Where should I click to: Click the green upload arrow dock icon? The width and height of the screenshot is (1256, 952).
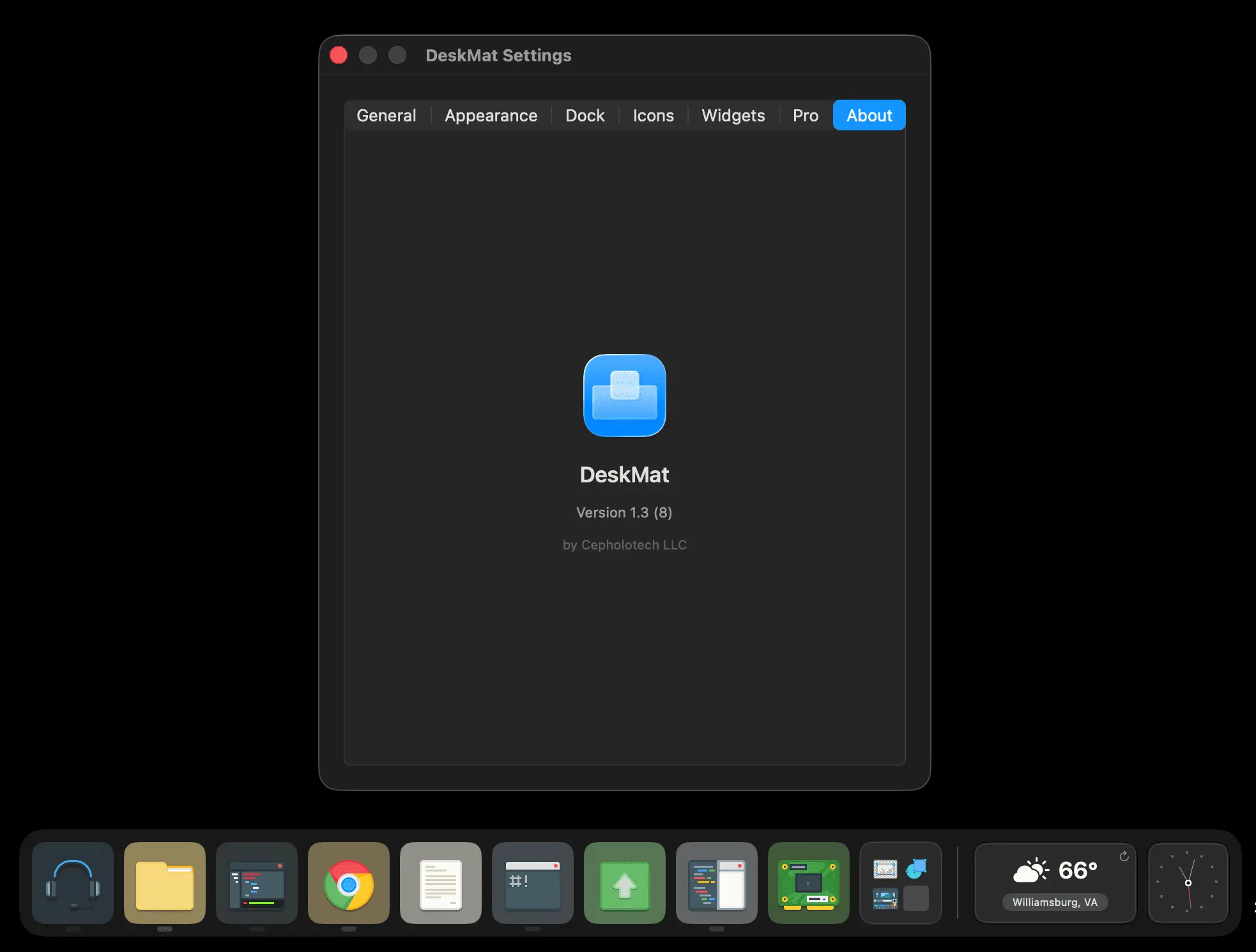click(x=625, y=882)
